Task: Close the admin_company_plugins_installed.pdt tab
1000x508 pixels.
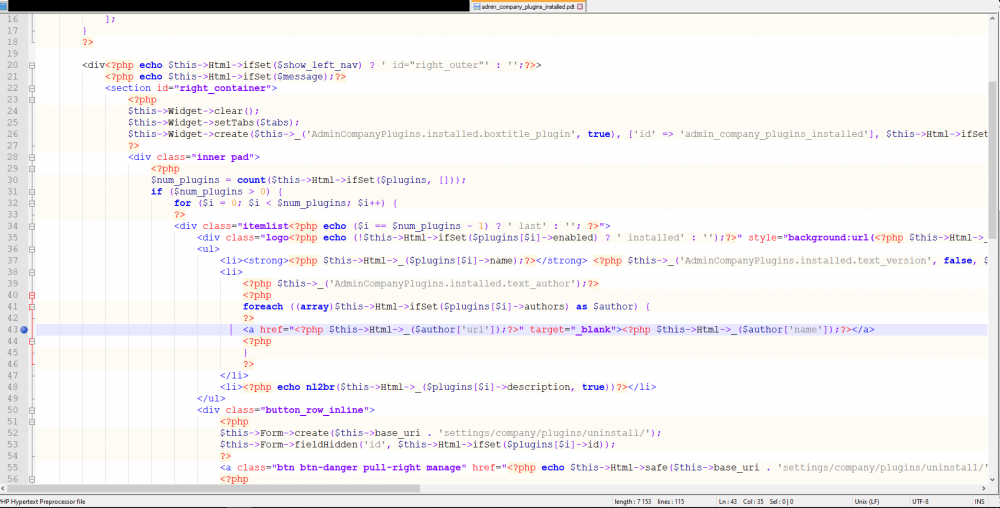Action: pyautogui.click(x=580, y=6)
